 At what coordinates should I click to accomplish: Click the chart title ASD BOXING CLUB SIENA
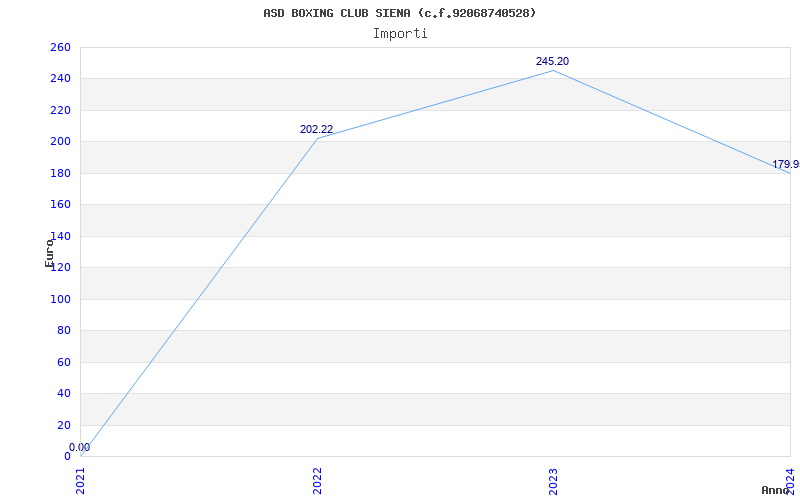click(399, 13)
